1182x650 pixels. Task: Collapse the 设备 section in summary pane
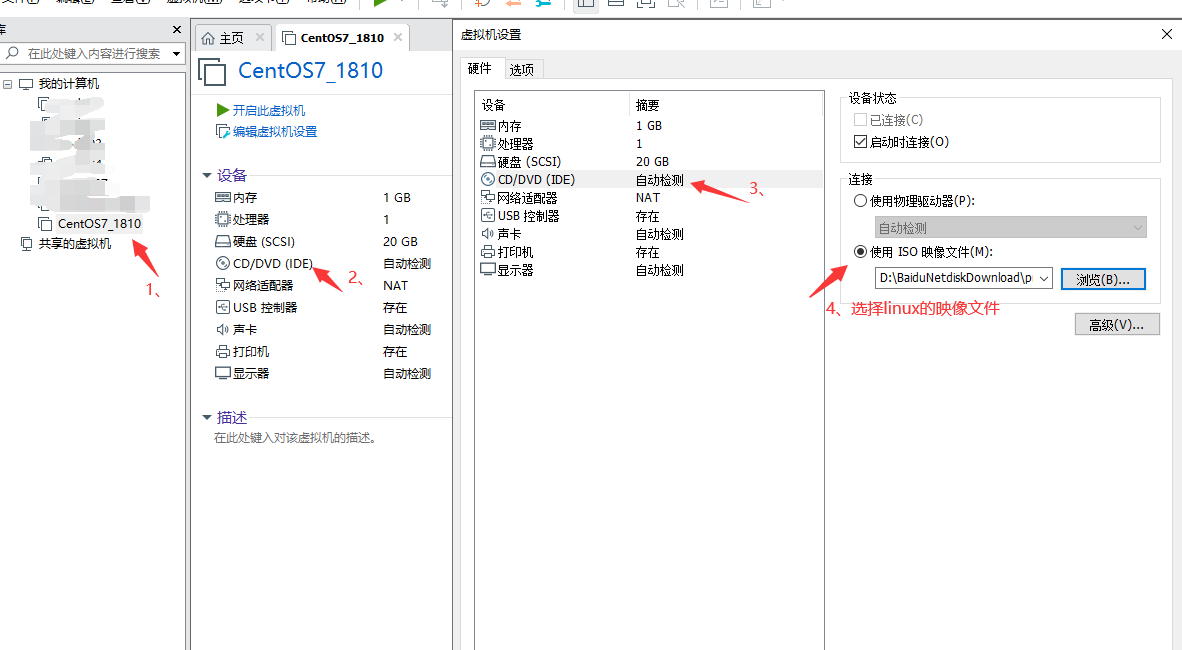207,175
